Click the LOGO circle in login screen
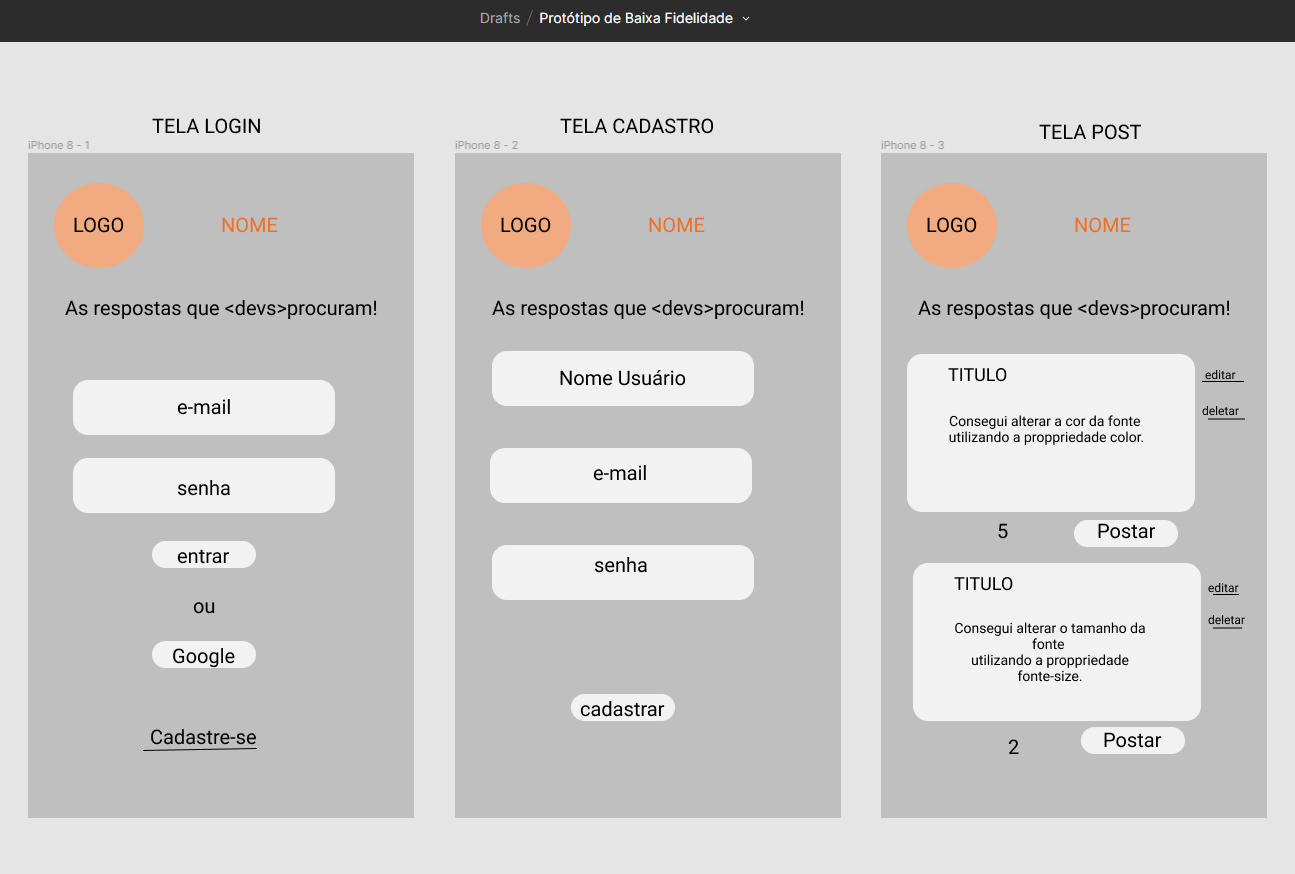 pos(99,226)
